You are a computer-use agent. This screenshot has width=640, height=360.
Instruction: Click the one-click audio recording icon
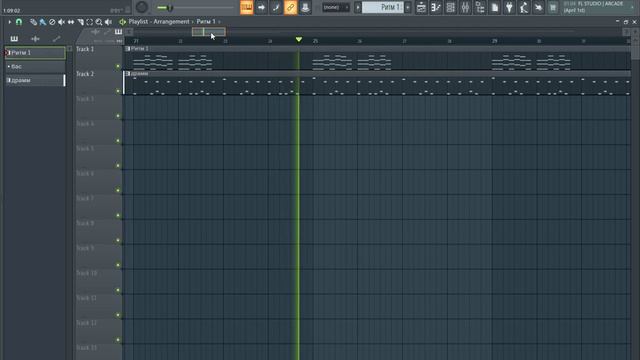pyautogui.click(x=539, y=7)
